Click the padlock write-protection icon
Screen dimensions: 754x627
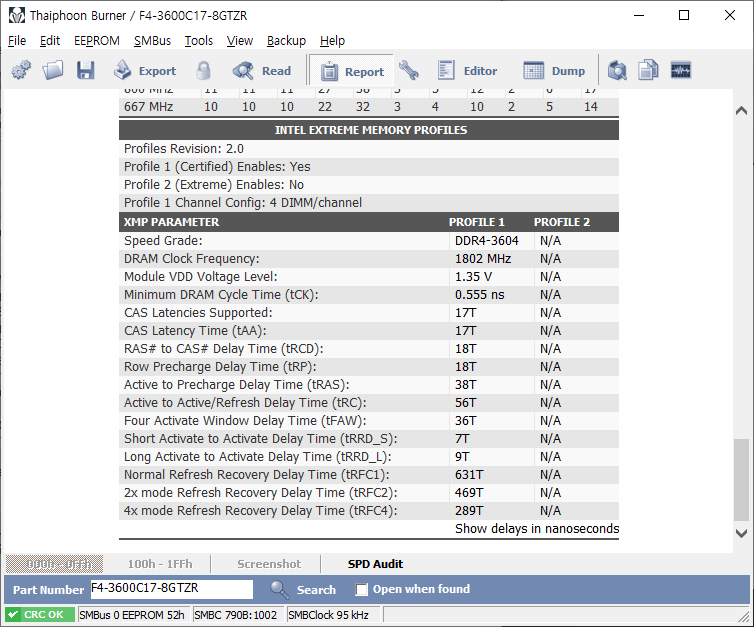(x=203, y=71)
